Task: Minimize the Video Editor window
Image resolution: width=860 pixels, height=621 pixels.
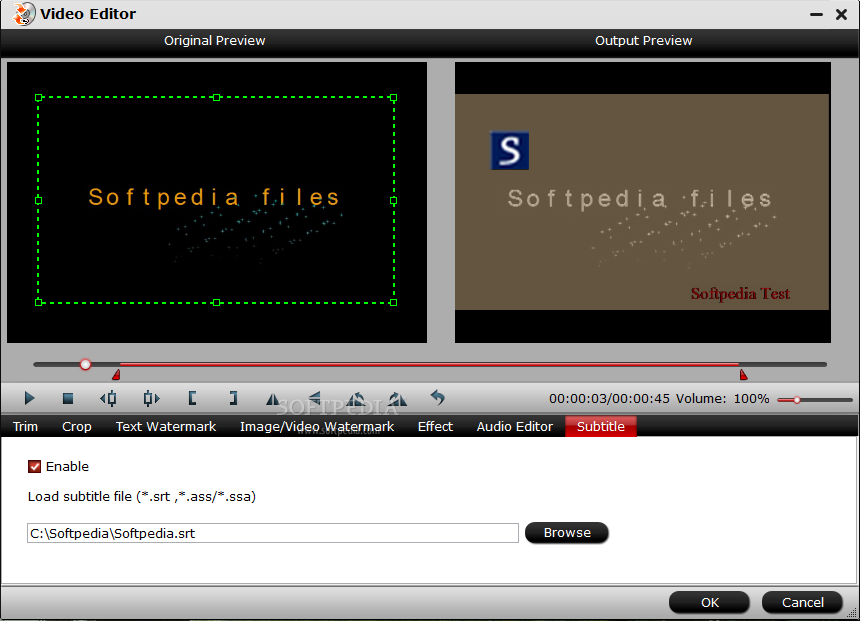Action: click(x=816, y=15)
